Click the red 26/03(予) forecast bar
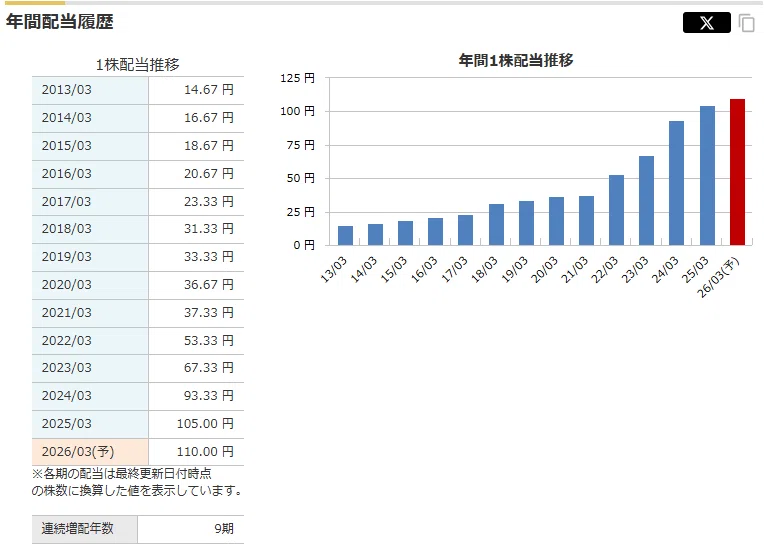This screenshot has height=547, width=764. 737,172
